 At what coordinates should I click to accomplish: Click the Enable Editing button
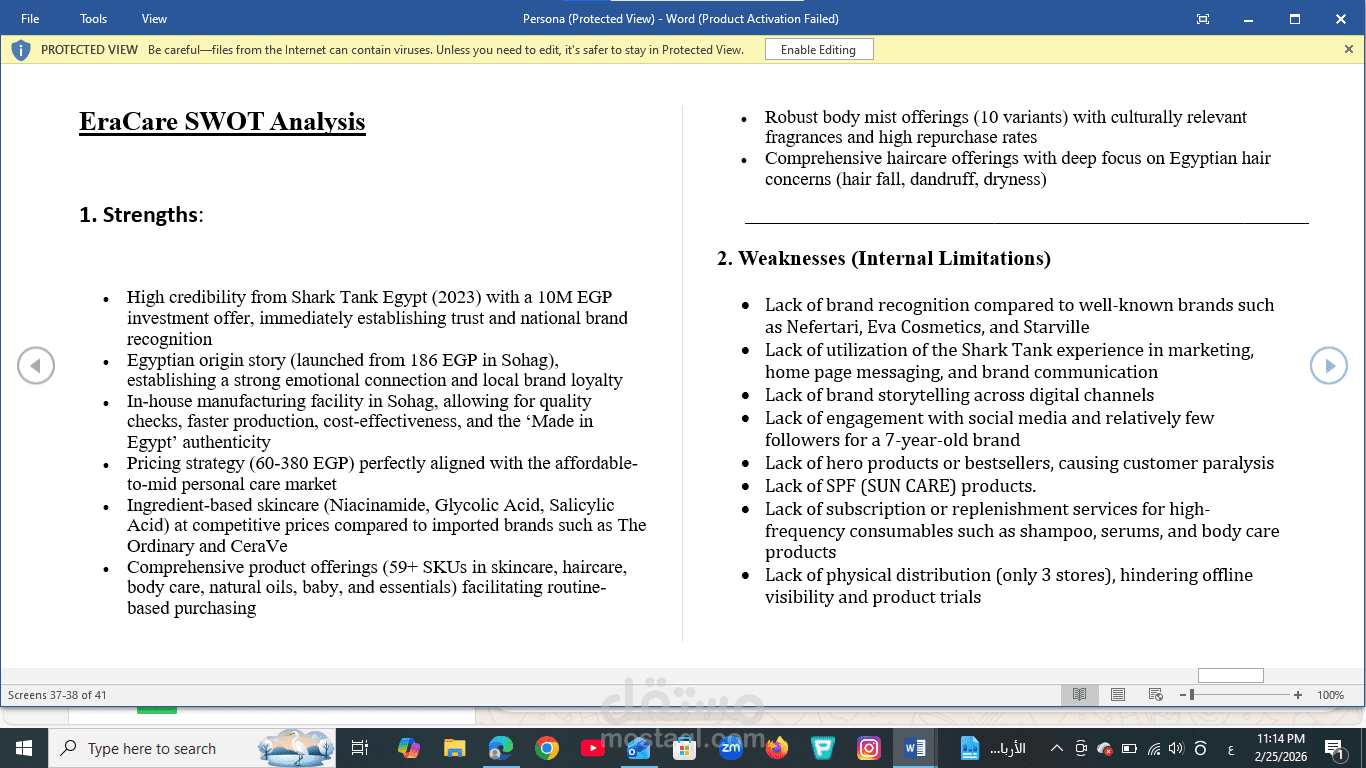[818, 50]
